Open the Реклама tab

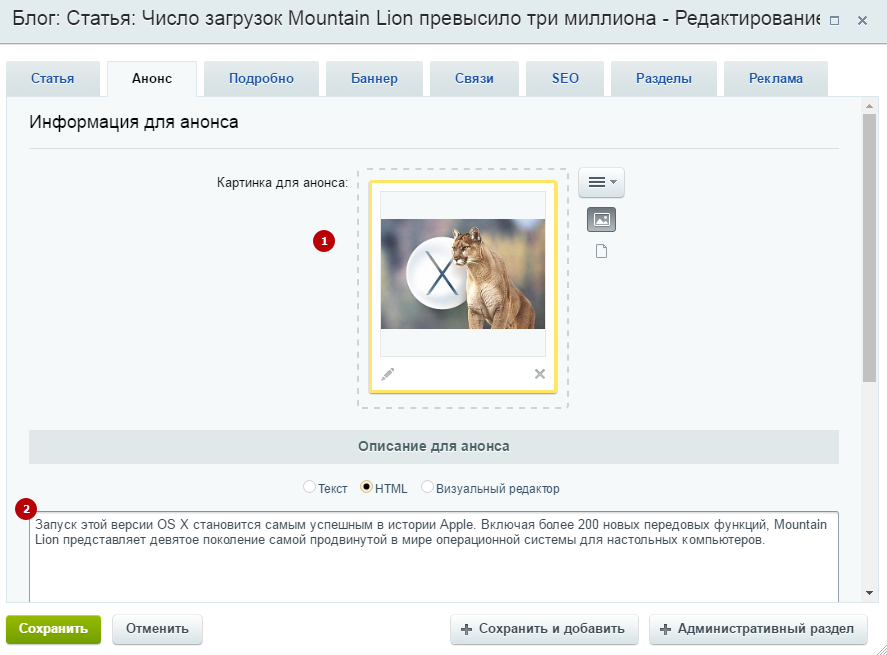(776, 79)
